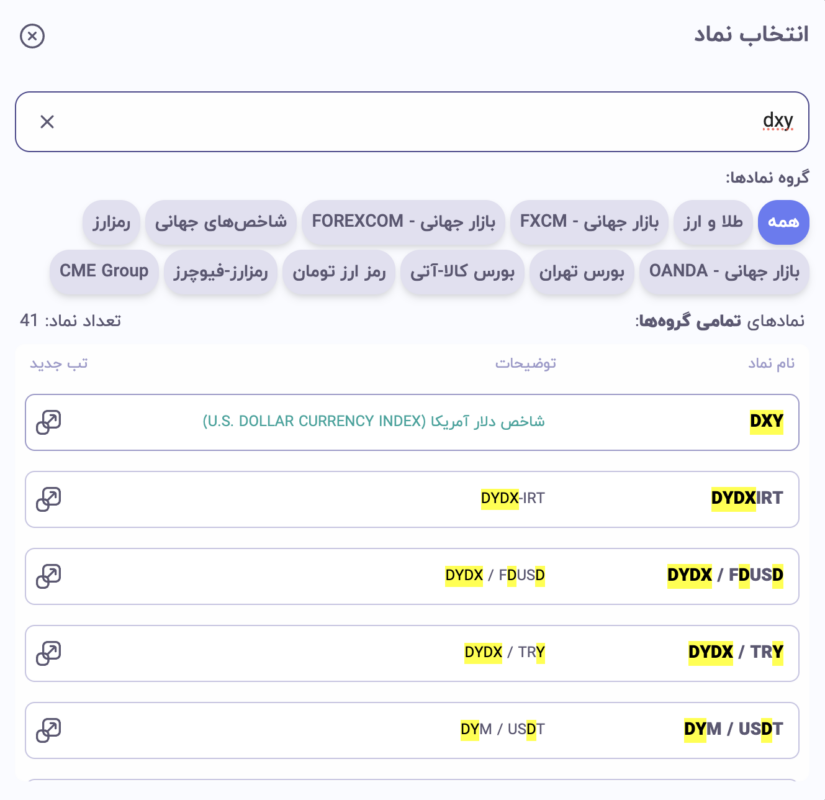
Task: Select the بازار جهانی - FOREXCOM group
Action: [403, 223]
